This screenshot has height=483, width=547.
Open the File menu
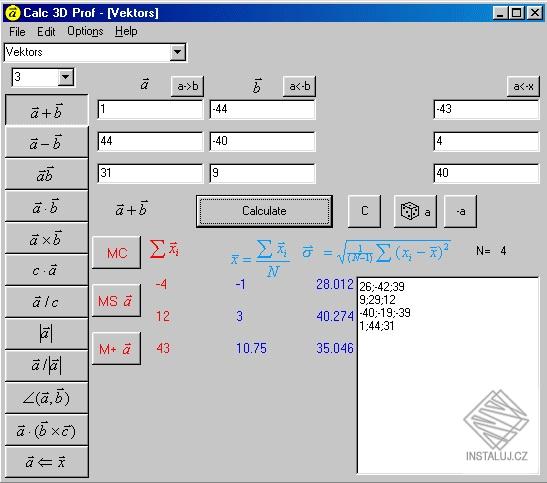(17, 31)
